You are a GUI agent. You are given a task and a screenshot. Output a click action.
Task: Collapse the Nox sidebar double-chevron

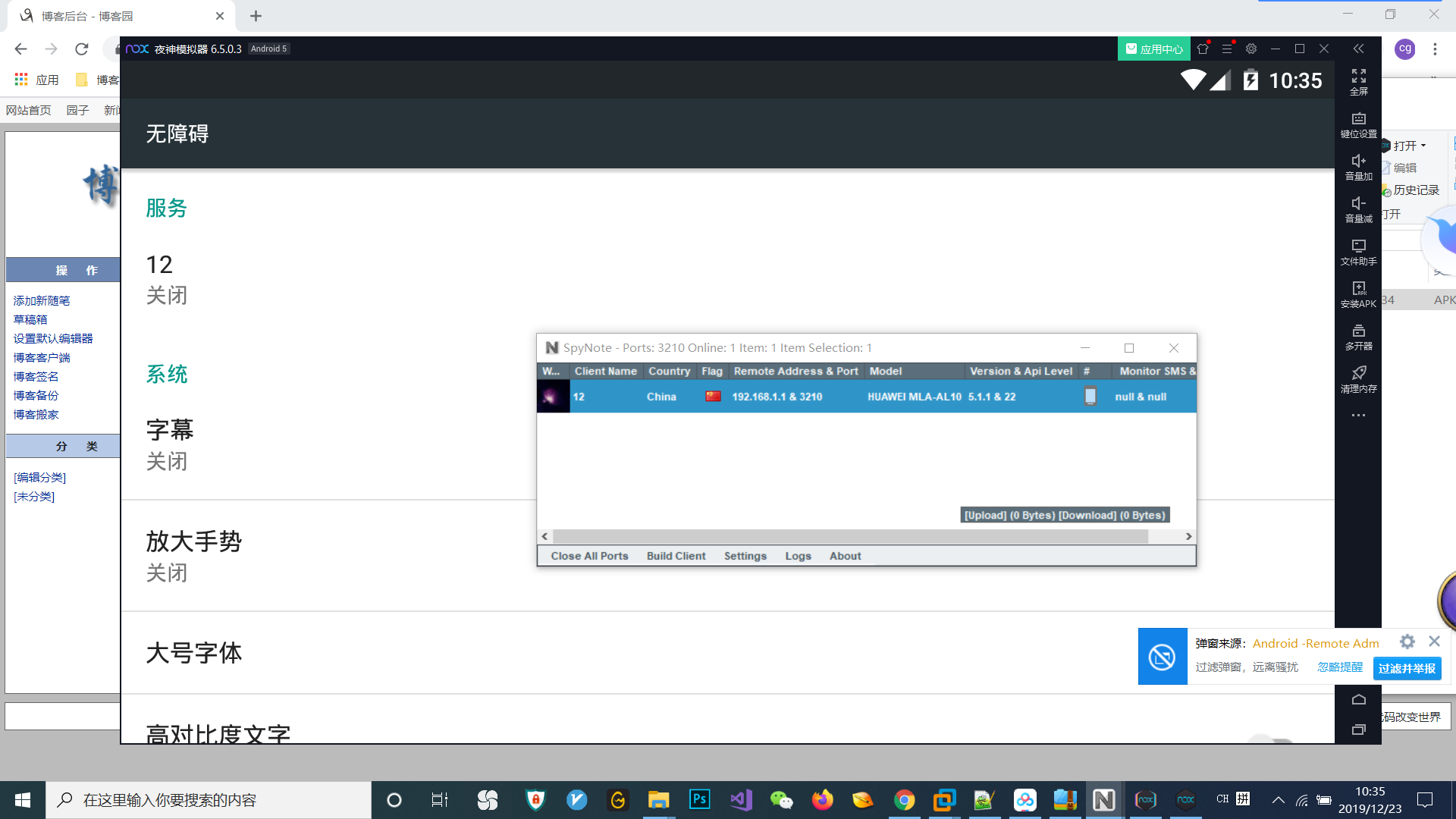(1358, 49)
